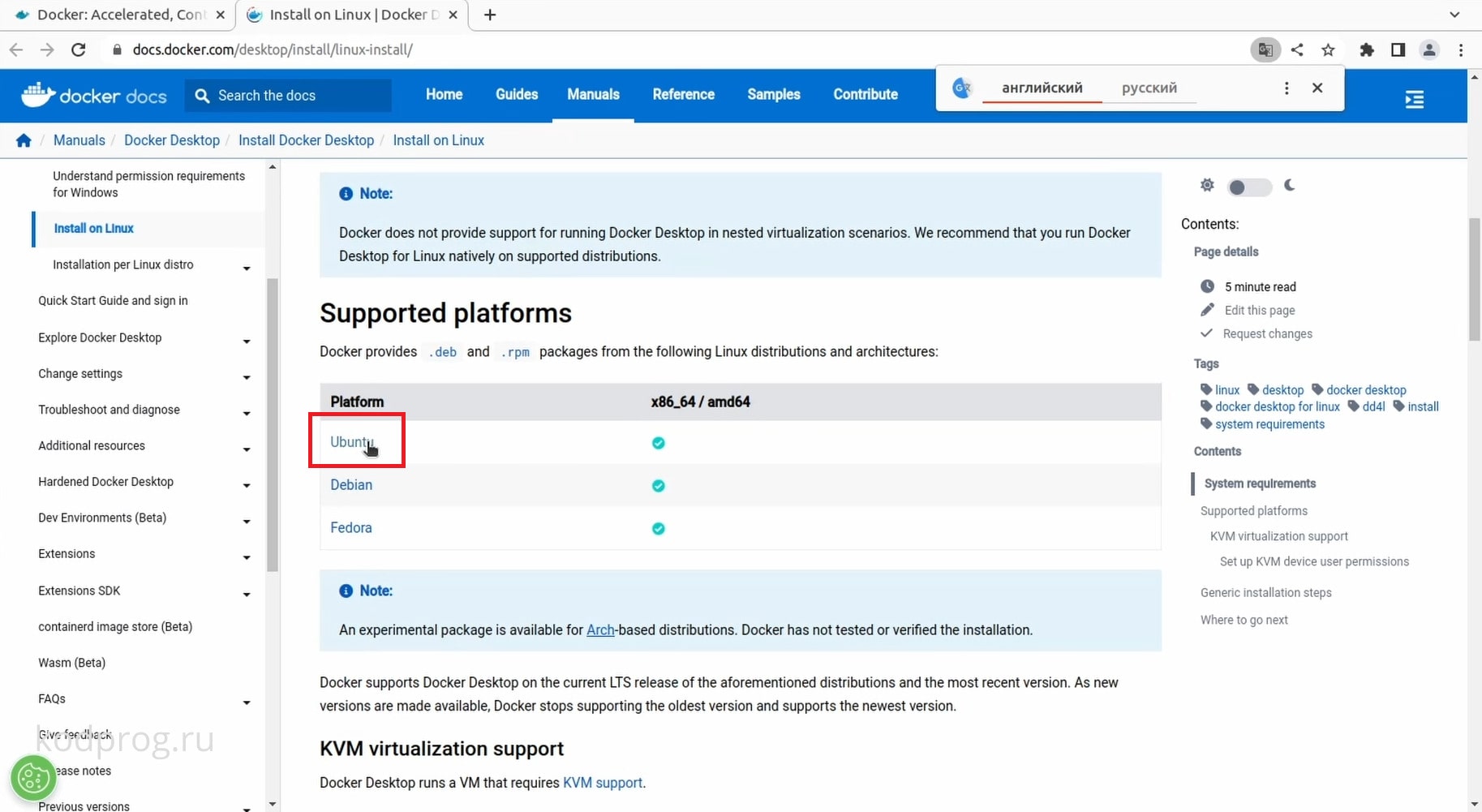
Task: Expand Dev Environments (Beta) section
Action: coord(247,522)
